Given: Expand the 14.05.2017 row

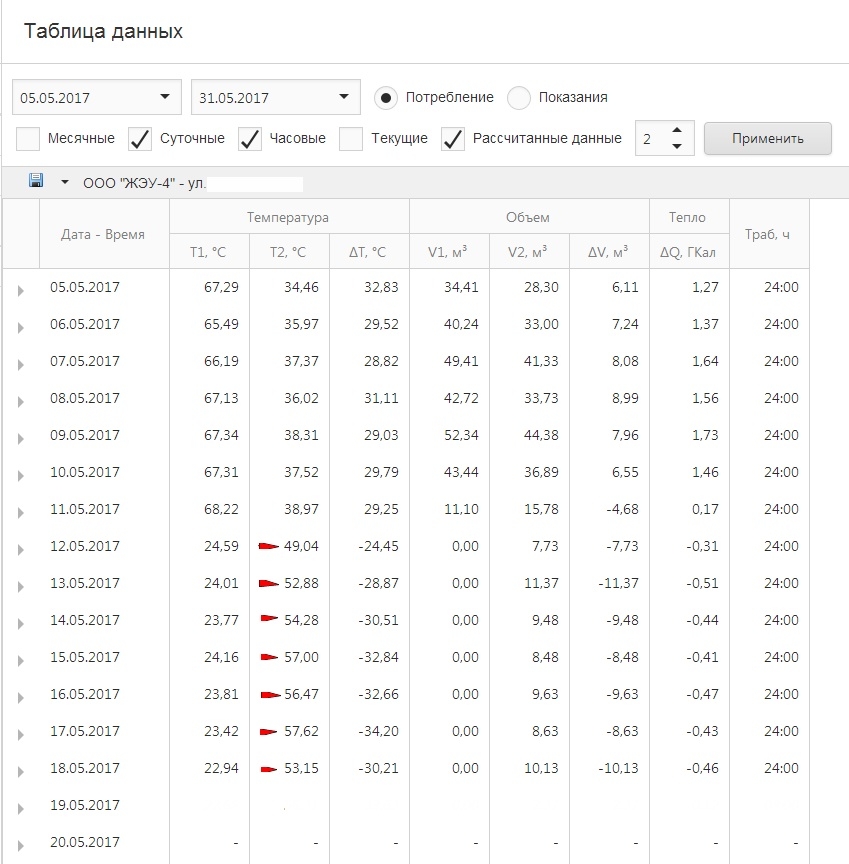Looking at the screenshot, I should [20, 623].
